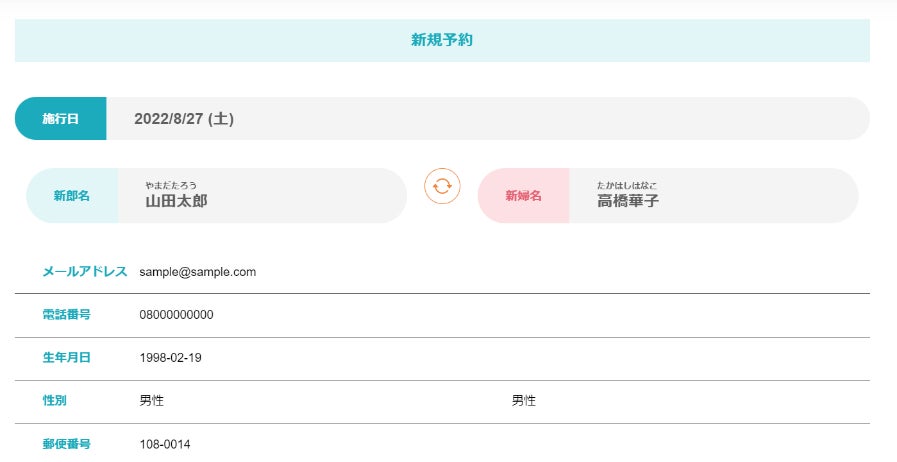Click the やまだたろう furigana text
Viewport: 897px width, 462px height.
coord(170,185)
